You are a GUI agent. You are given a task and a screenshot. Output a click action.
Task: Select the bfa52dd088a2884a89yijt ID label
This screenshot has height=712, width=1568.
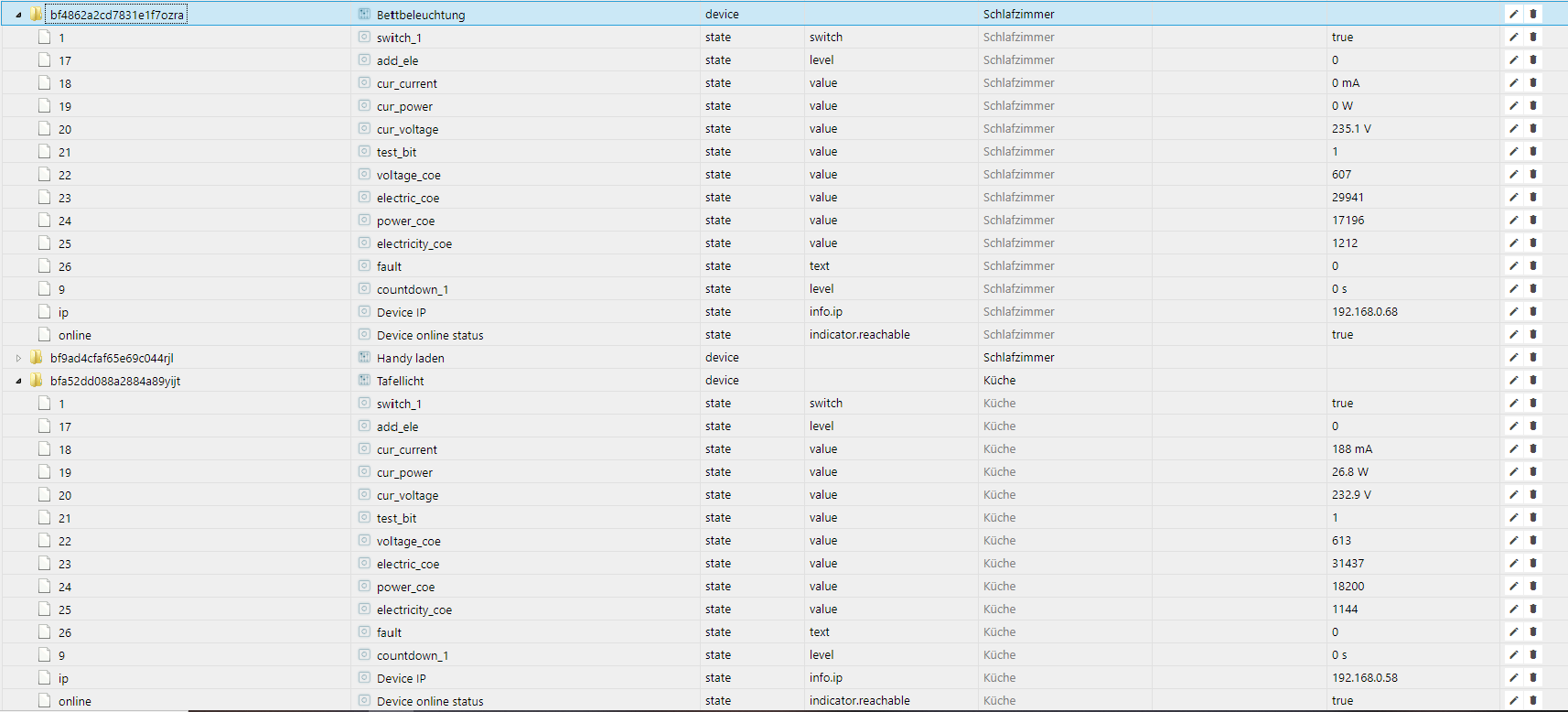click(x=115, y=381)
